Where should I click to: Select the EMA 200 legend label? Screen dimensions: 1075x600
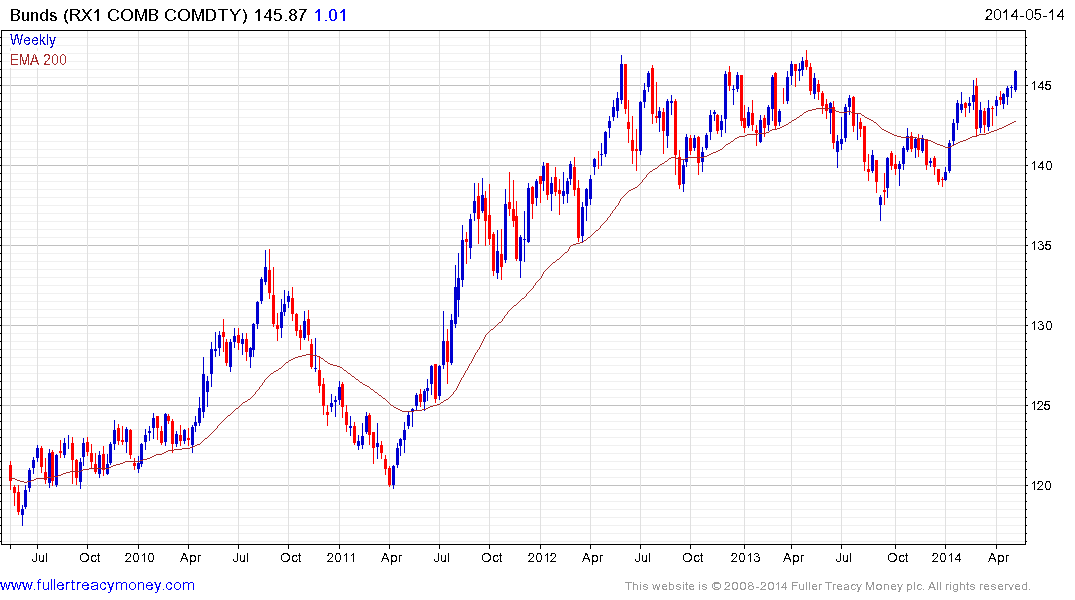(x=38, y=60)
